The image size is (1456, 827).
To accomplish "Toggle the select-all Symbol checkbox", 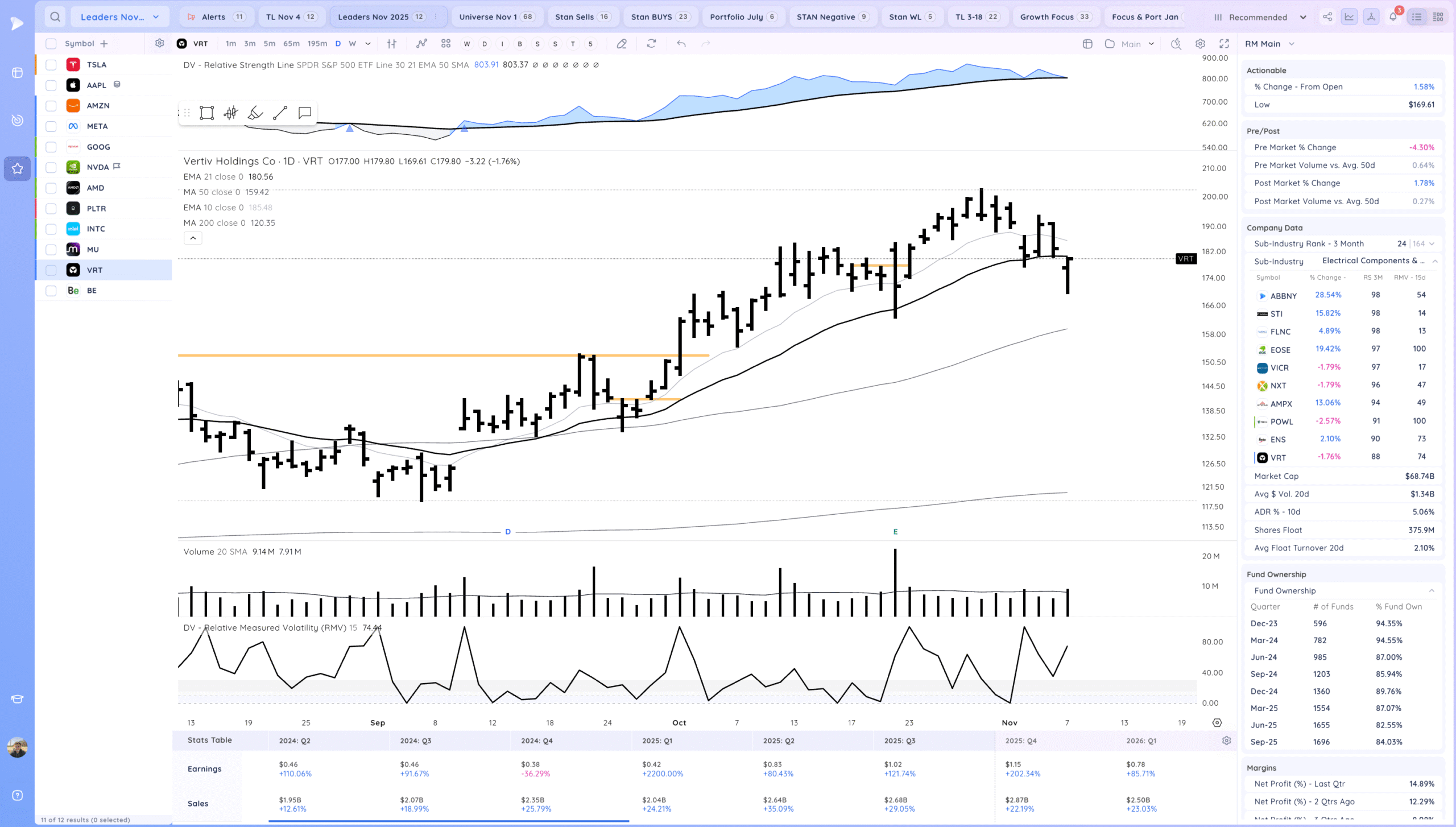I will pos(51,44).
